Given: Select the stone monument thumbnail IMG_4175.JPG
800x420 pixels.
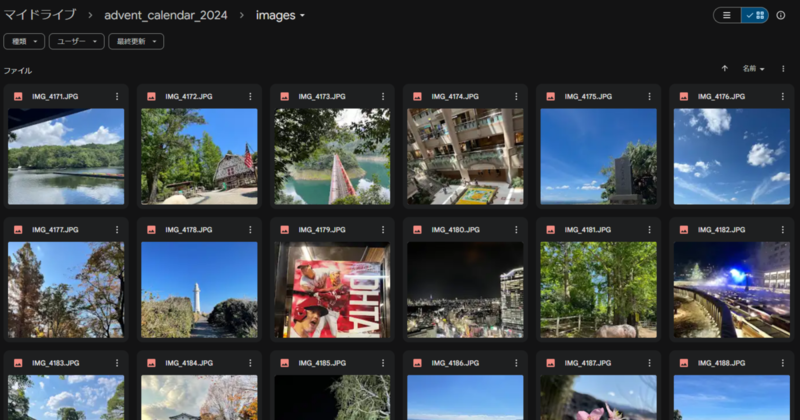Looking at the screenshot, I should 598,156.
